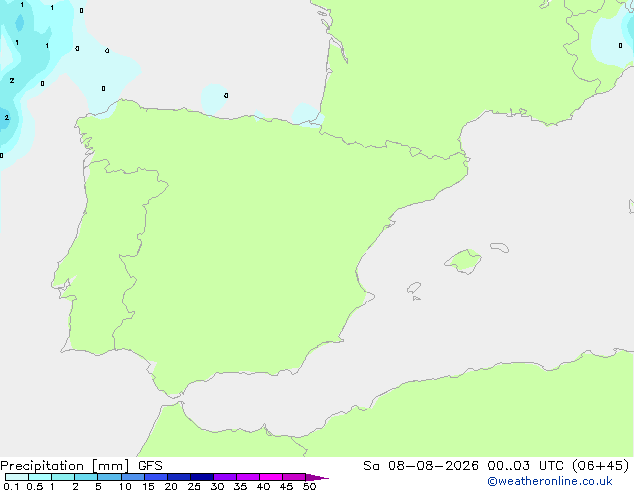This screenshot has height=490, width=634.
Task: Choose the 40 to 45 mm magenta swatch
Action: click(271, 477)
